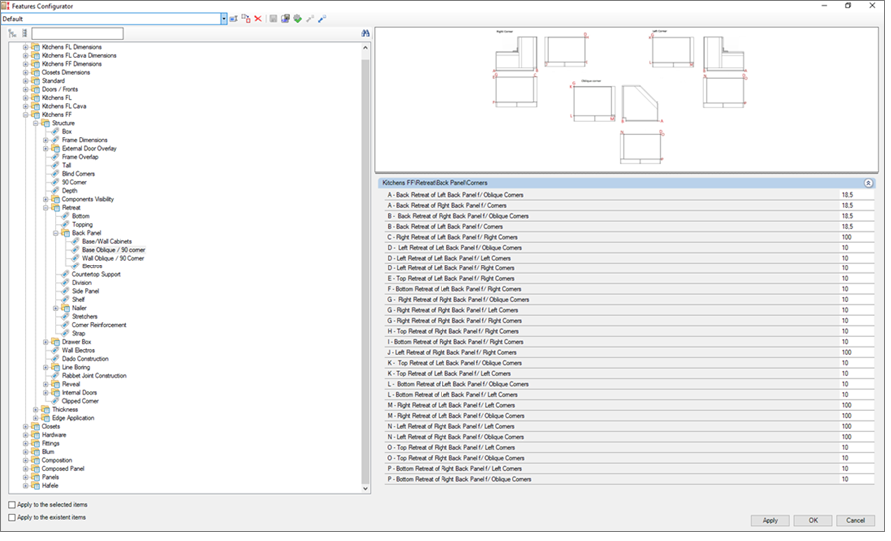Select Base Oblique / 90 corner item
Image resolution: width=891 pixels, height=541 pixels.
pyautogui.click(x=114, y=250)
